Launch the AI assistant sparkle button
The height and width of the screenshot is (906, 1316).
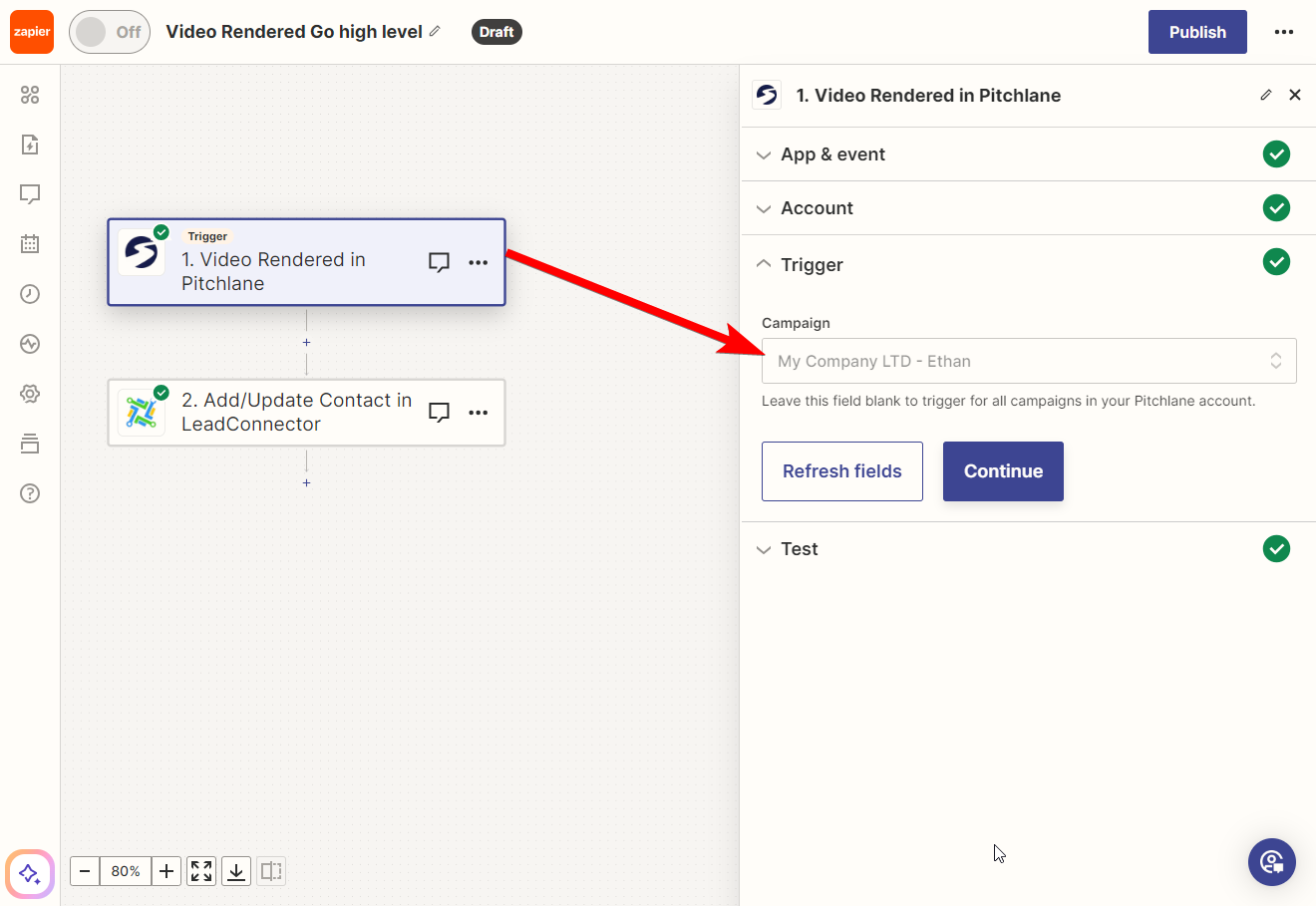[x=30, y=874]
